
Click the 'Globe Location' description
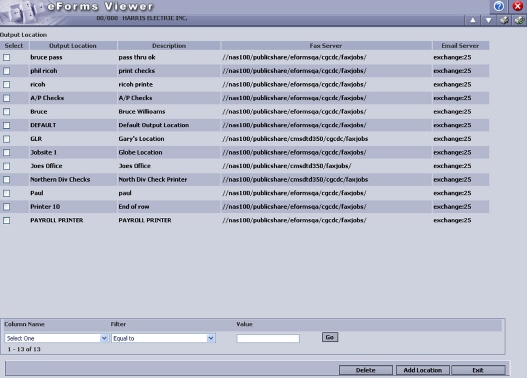140,152
